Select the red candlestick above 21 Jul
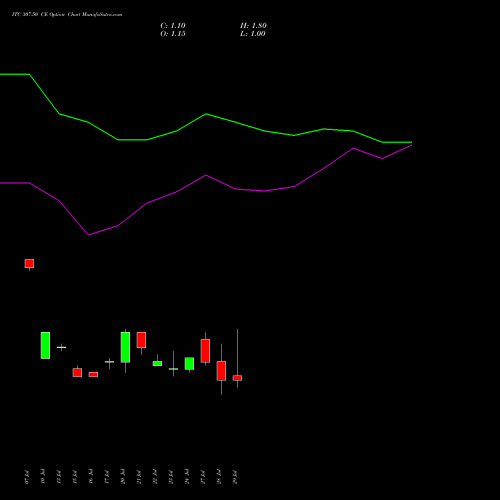This screenshot has width=500, height=500. [141, 340]
